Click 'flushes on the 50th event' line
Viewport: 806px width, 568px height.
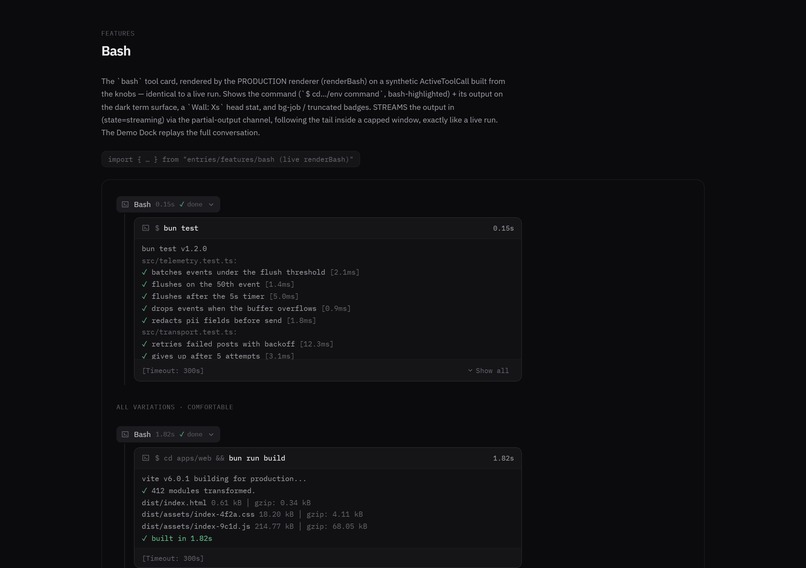(218, 284)
